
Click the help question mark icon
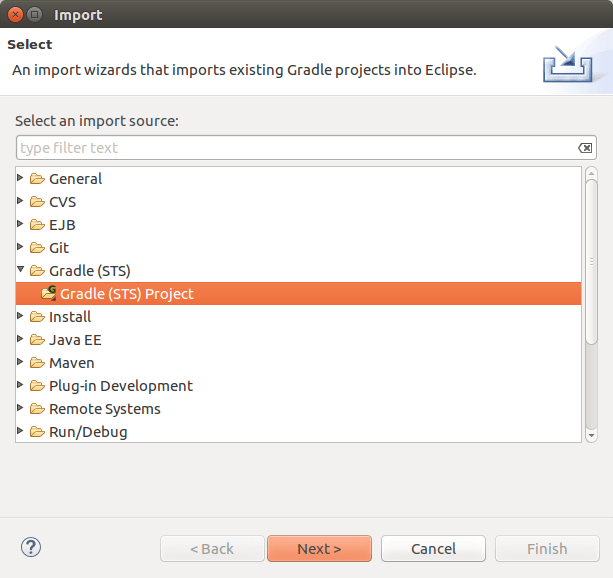[30, 547]
